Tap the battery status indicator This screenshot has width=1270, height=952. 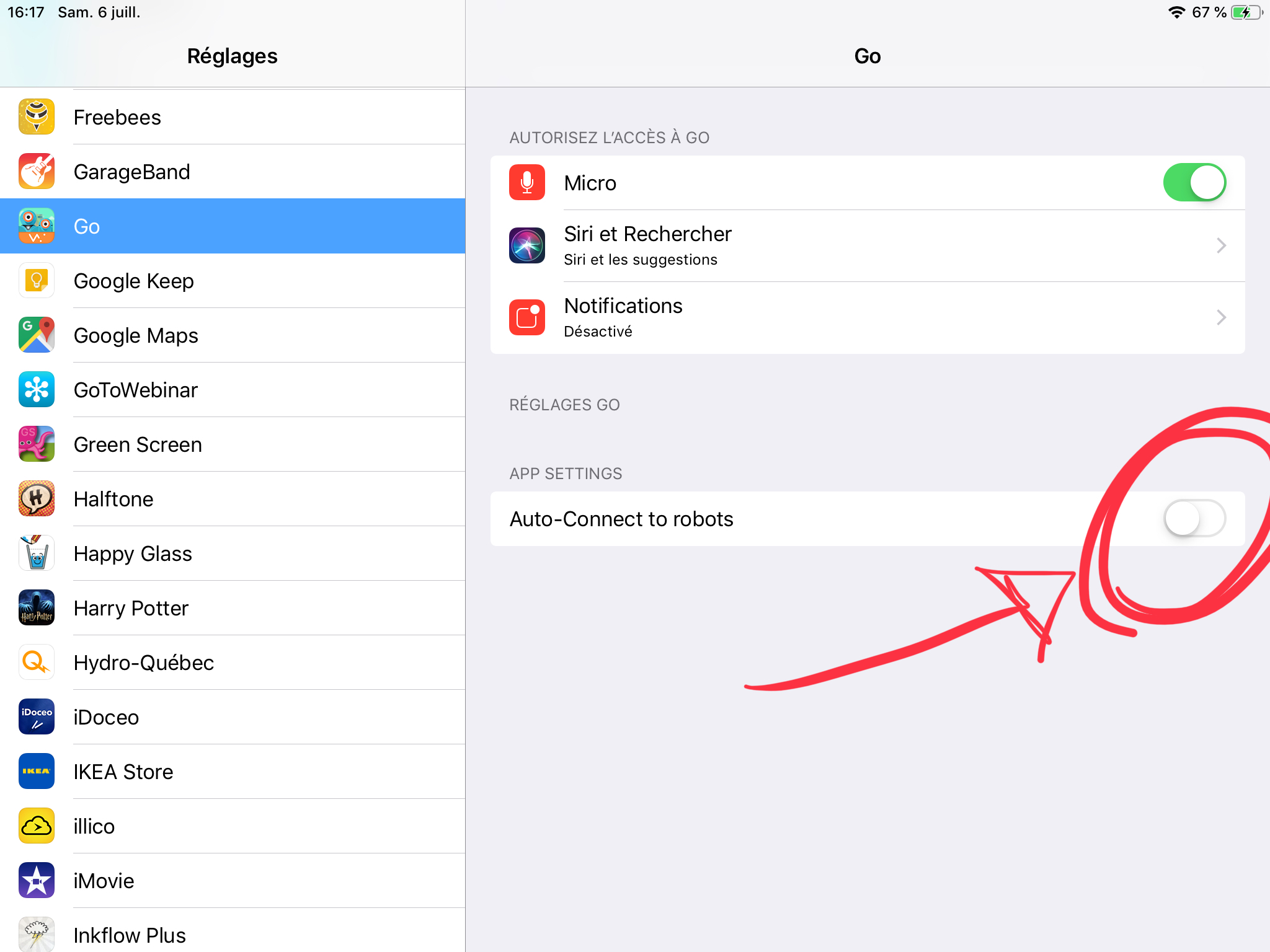click(x=1246, y=12)
